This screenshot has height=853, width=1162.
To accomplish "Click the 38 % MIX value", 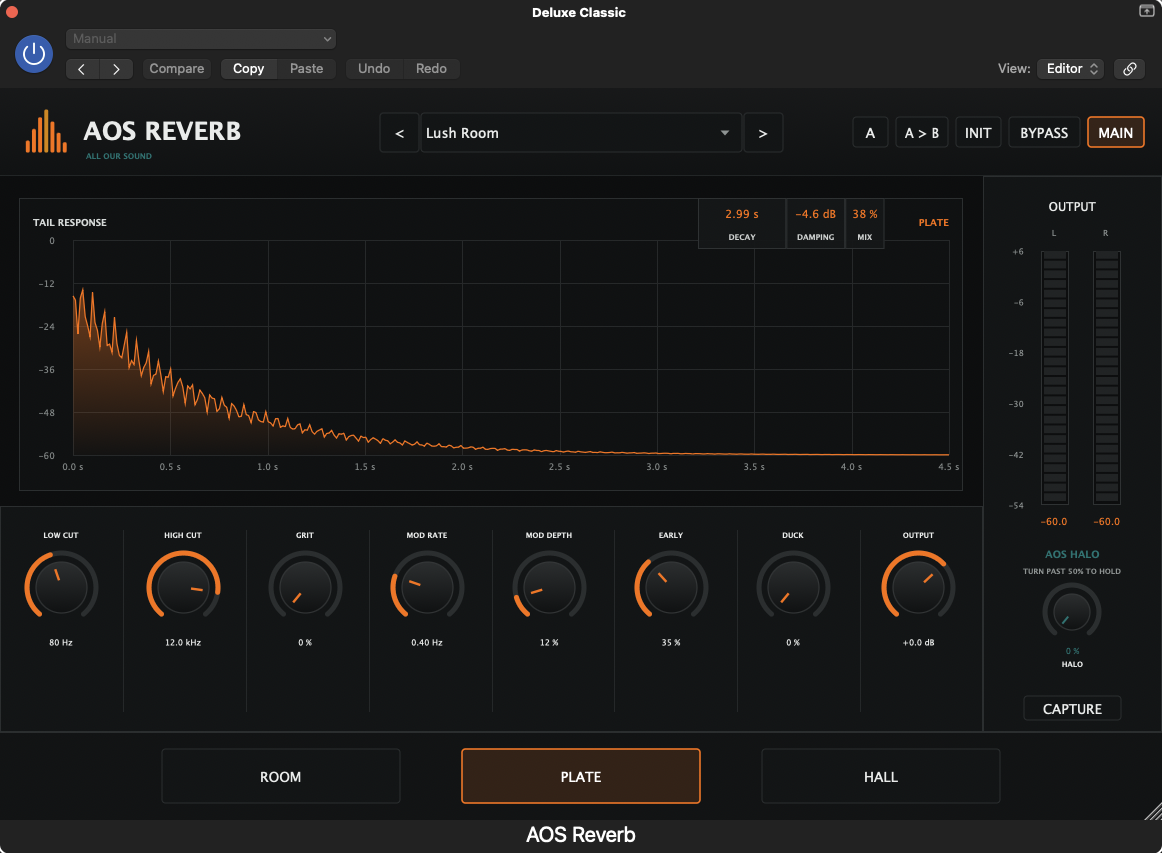I will [865, 214].
